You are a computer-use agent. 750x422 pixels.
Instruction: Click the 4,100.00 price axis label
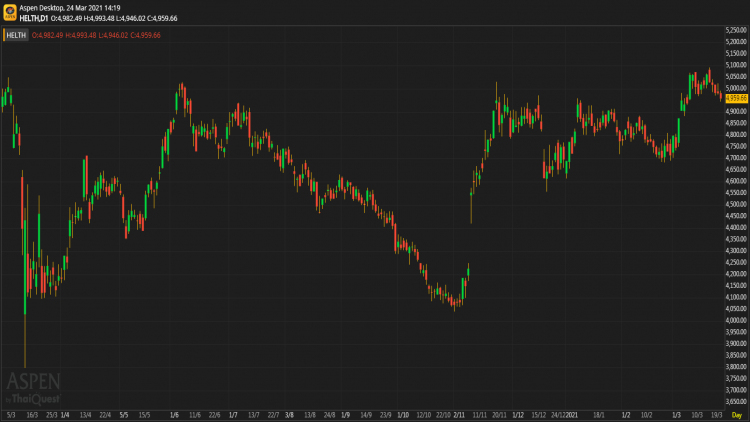736,297
